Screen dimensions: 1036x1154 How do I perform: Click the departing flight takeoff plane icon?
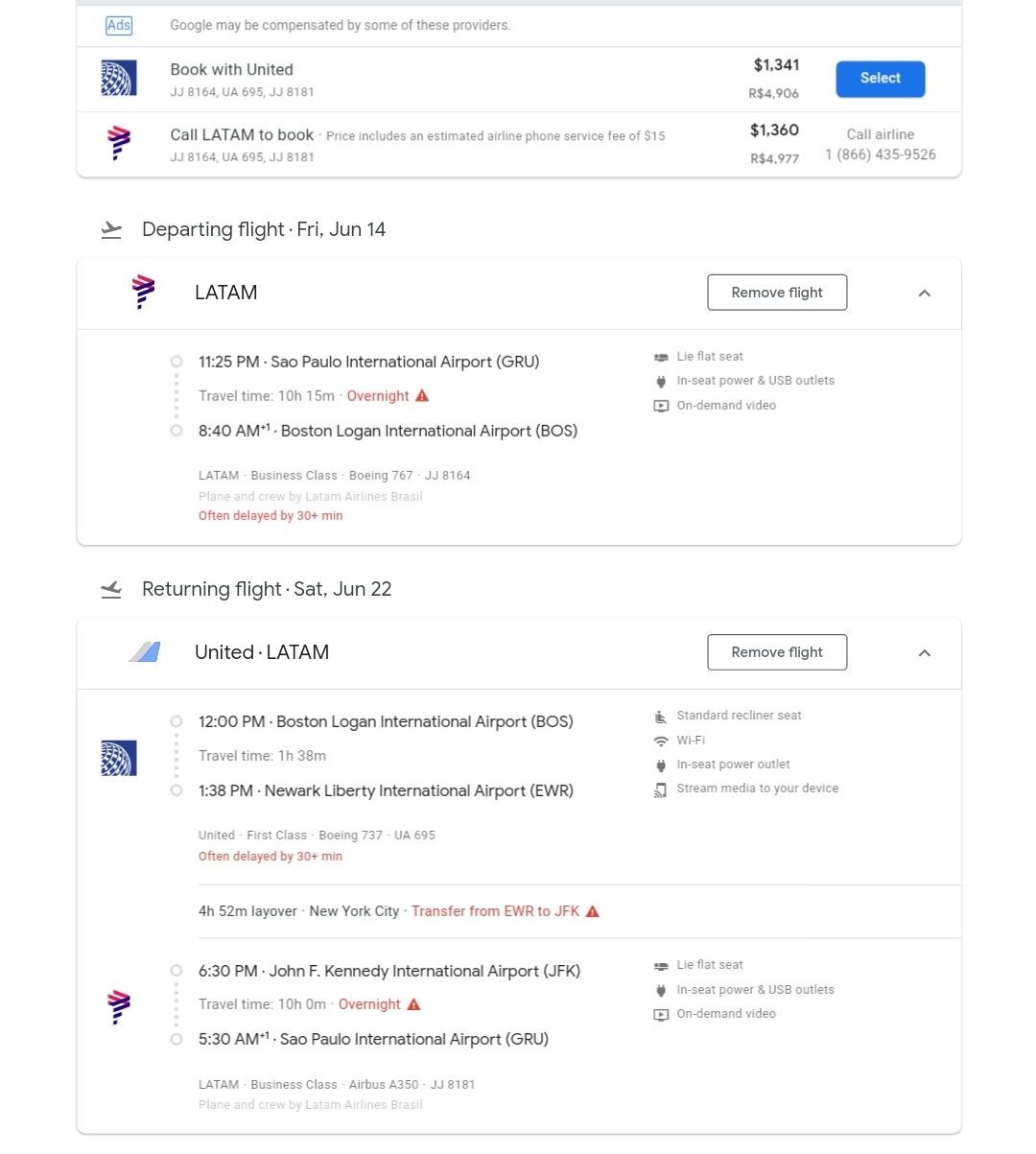tap(112, 230)
